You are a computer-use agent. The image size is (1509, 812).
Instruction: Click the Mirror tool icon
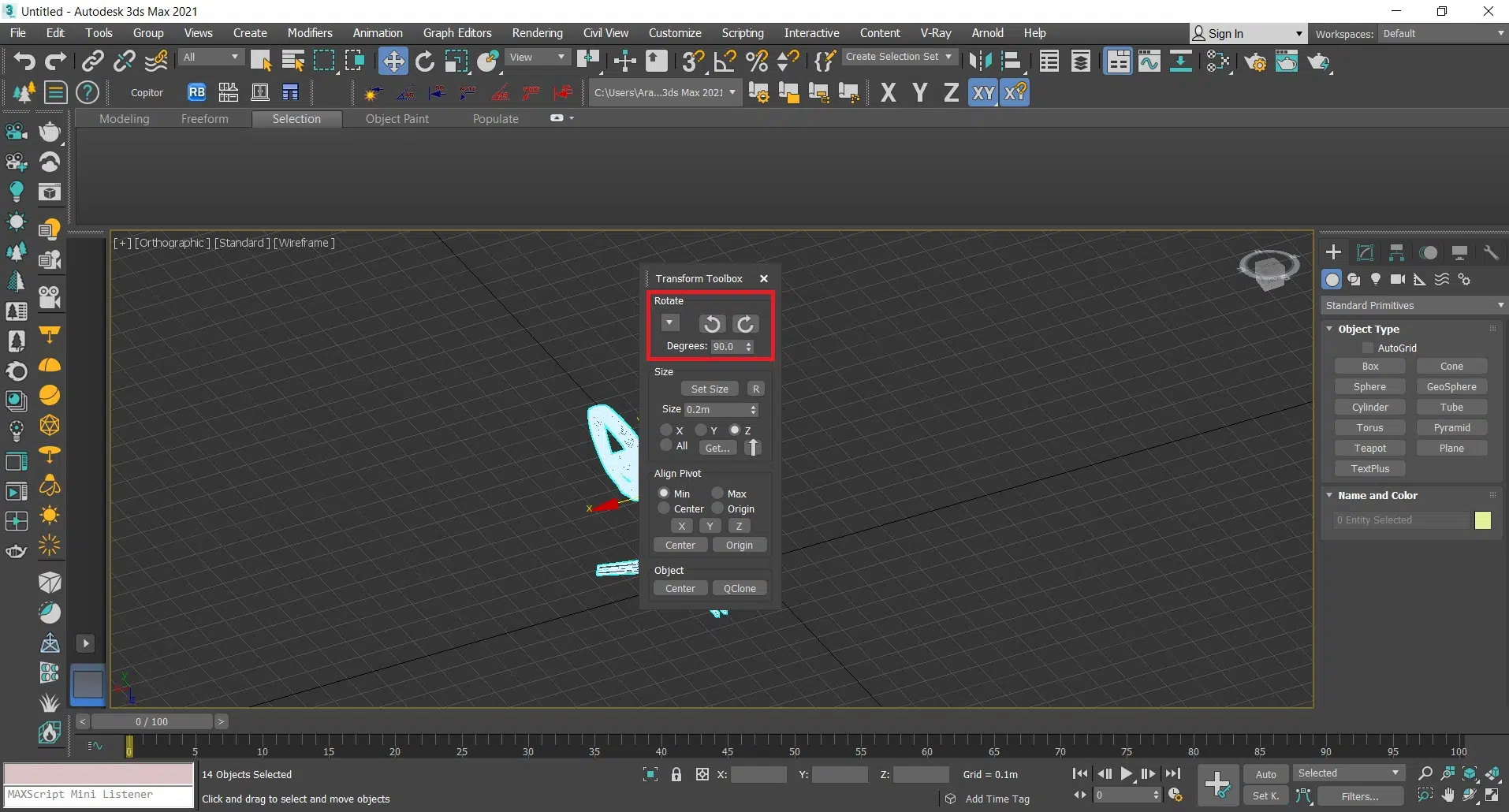point(980,61)
